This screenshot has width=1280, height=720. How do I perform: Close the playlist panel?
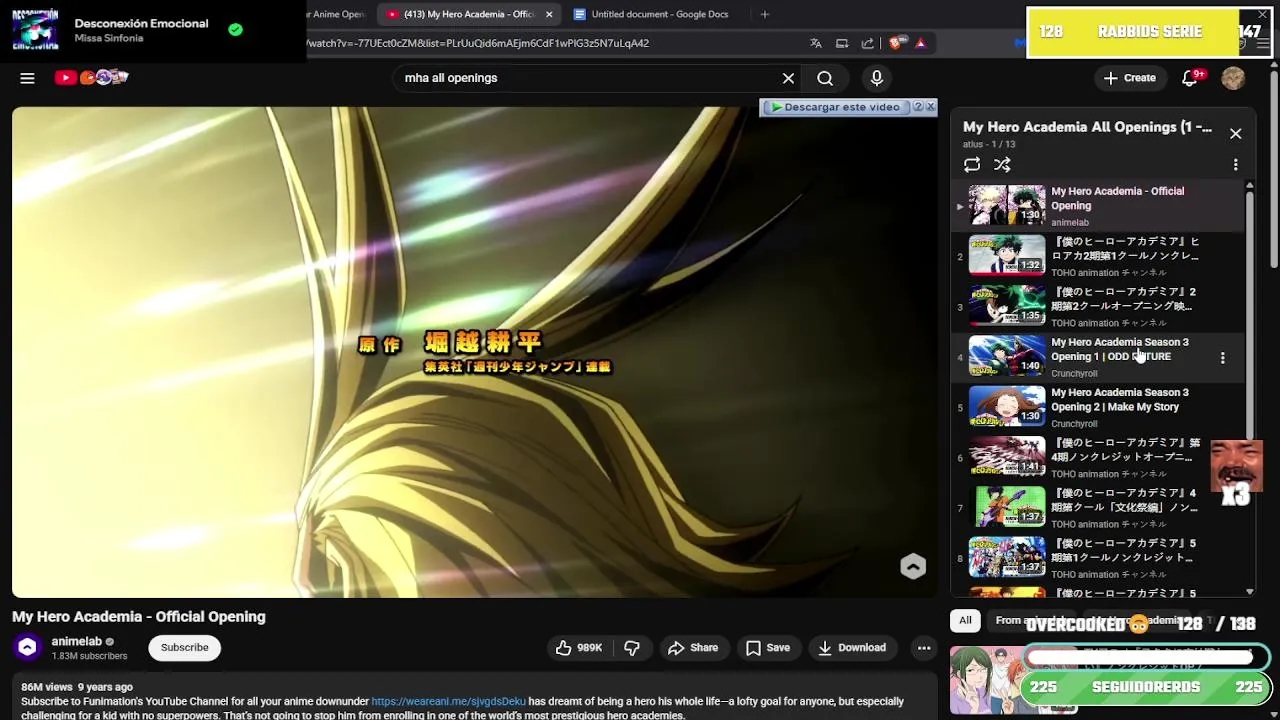click(1235, 134)
